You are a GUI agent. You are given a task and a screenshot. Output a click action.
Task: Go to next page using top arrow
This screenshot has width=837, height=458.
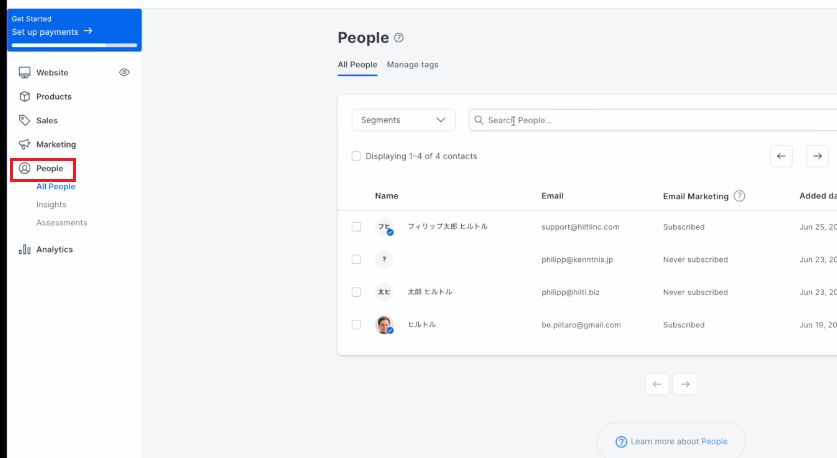coord(817,156)
